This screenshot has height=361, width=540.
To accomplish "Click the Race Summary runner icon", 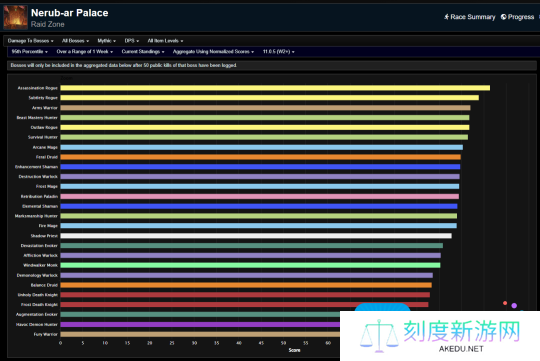I will 446,17.
